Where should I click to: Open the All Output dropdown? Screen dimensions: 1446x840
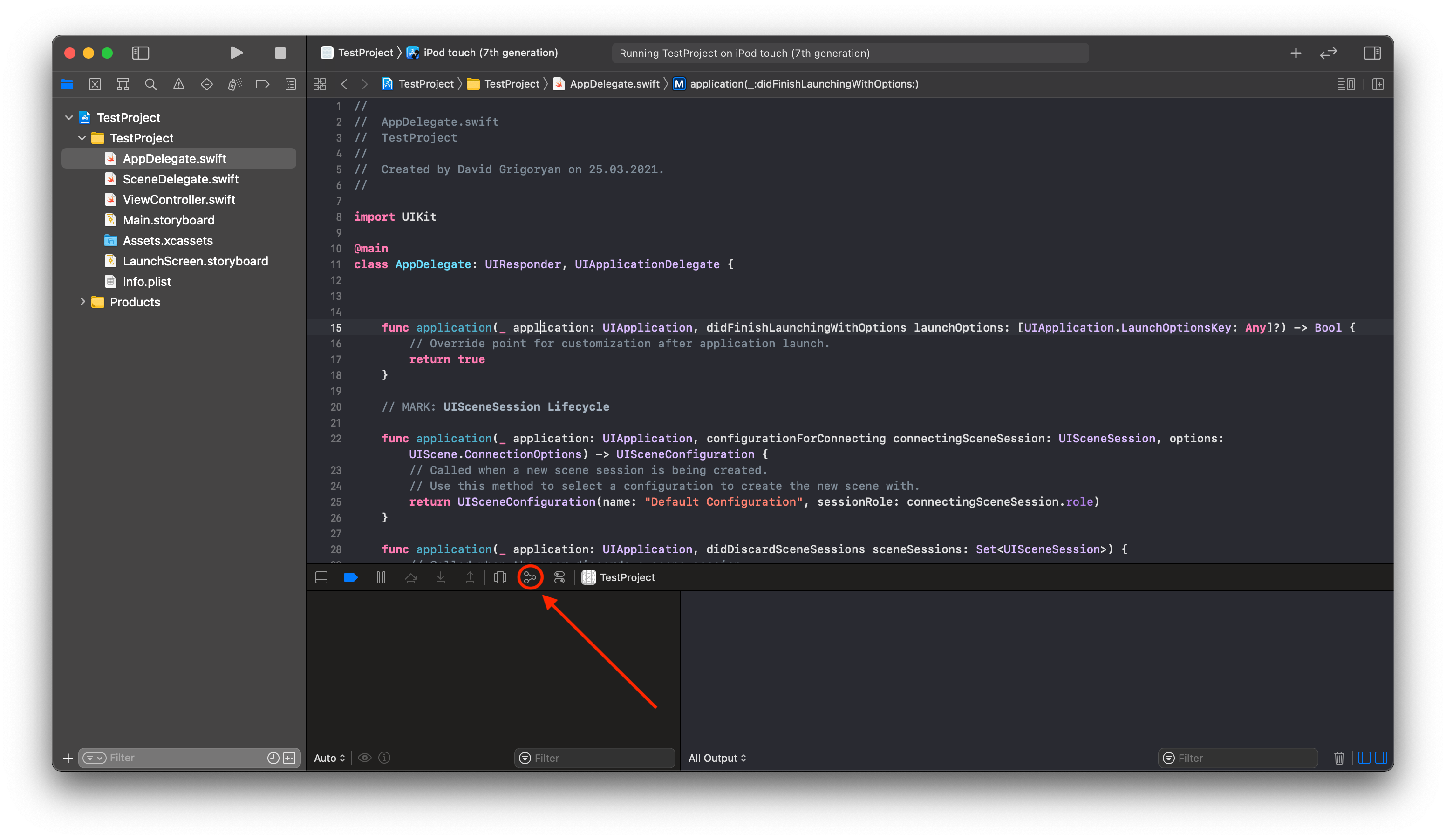(716, 758)
